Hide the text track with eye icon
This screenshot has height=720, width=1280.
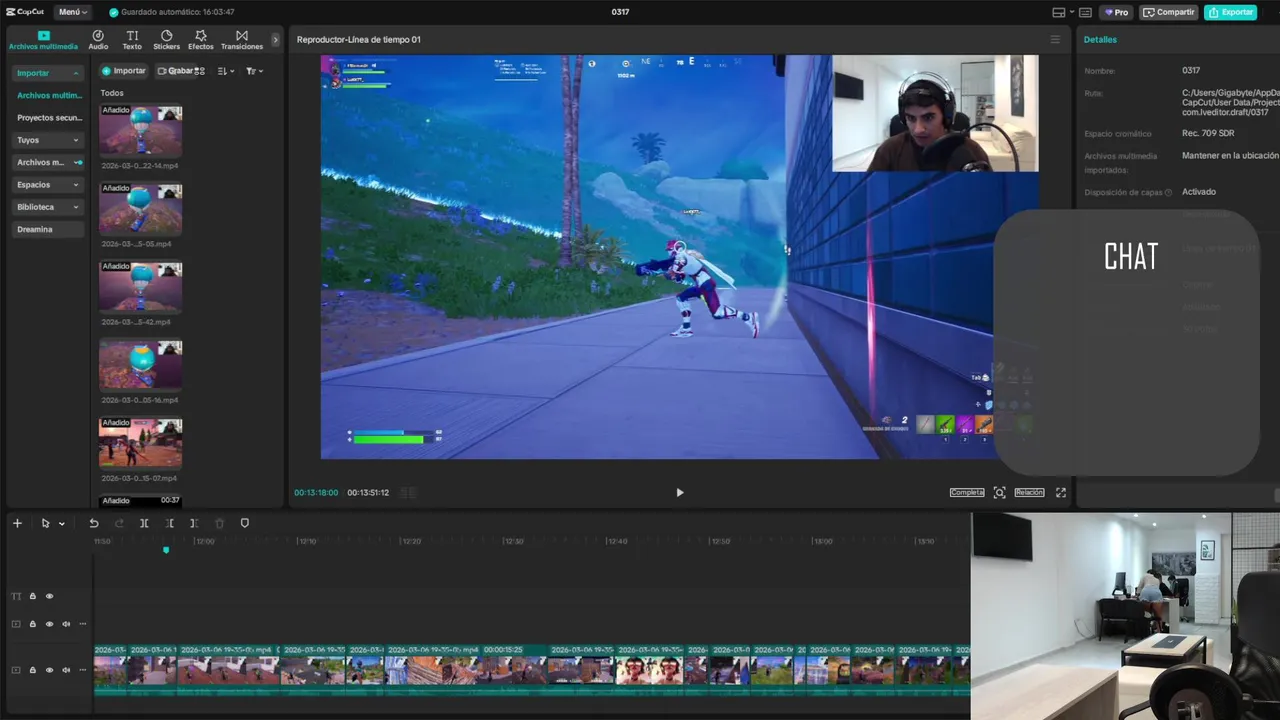(x=49, y=596)
